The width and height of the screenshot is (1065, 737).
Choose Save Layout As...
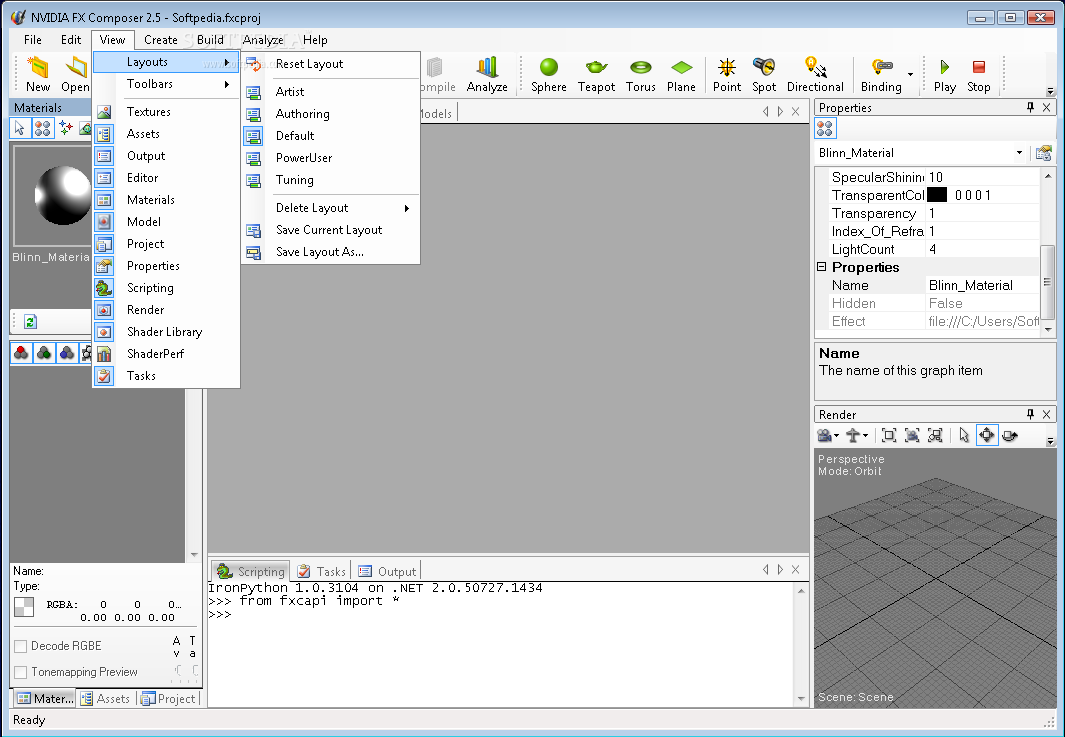[331, 252]
